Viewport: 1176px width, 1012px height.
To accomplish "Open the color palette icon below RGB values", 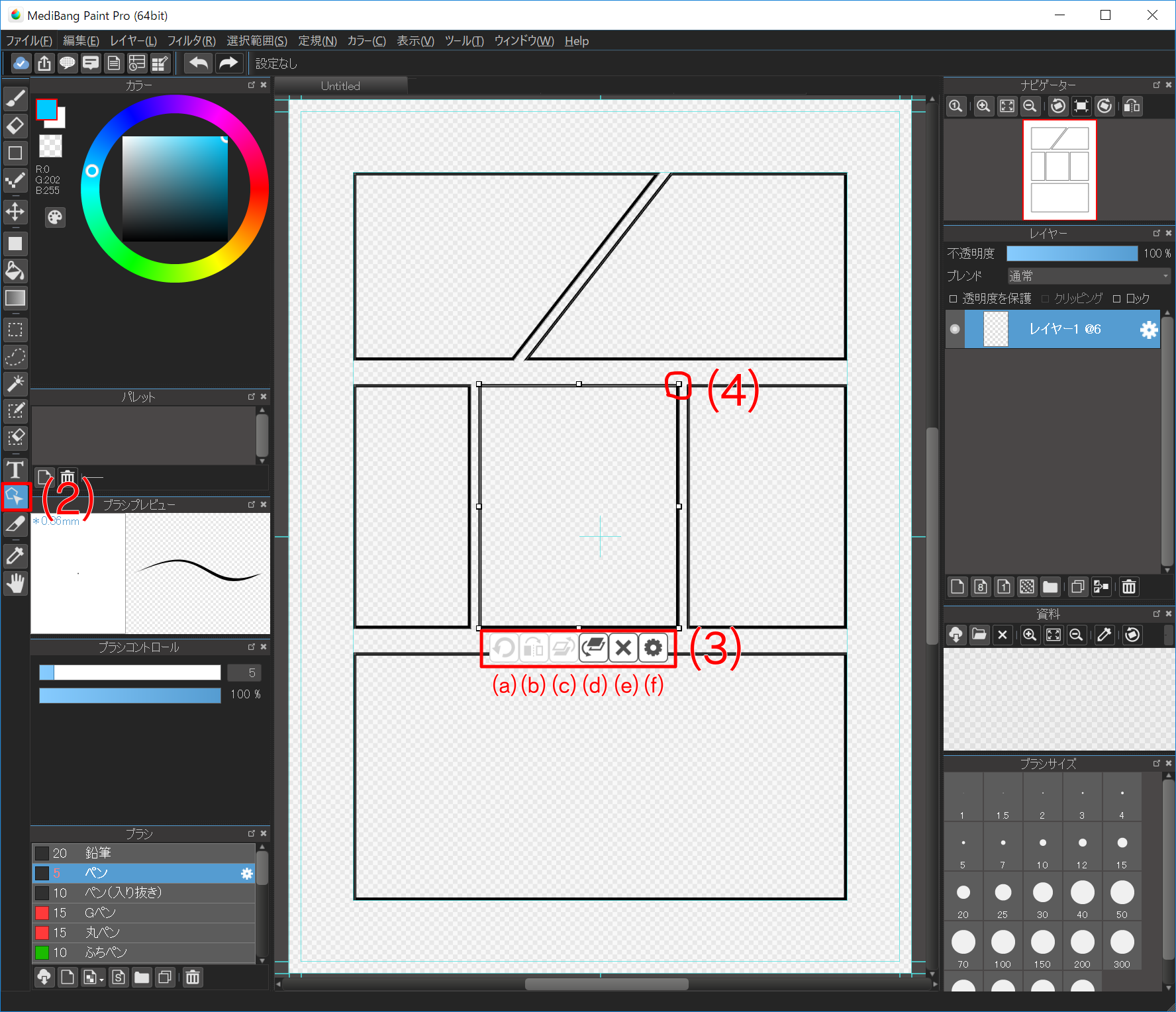I will [x=55, y=217].
